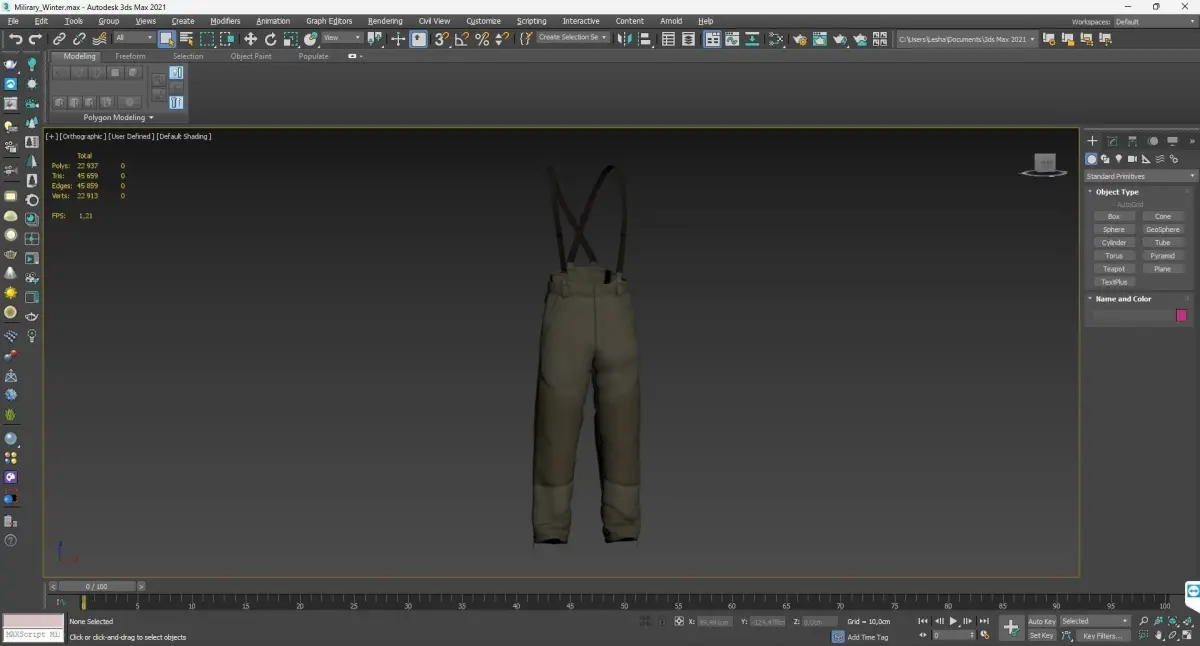
Task: Open the Workspaces Default dropdown
Action: coord(1153,21)
